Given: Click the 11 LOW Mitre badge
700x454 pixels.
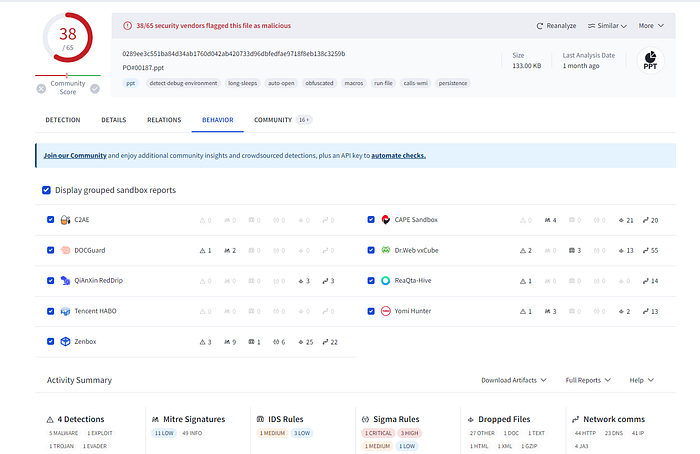Looking at the screenshot, I should [x=164, y=433].
